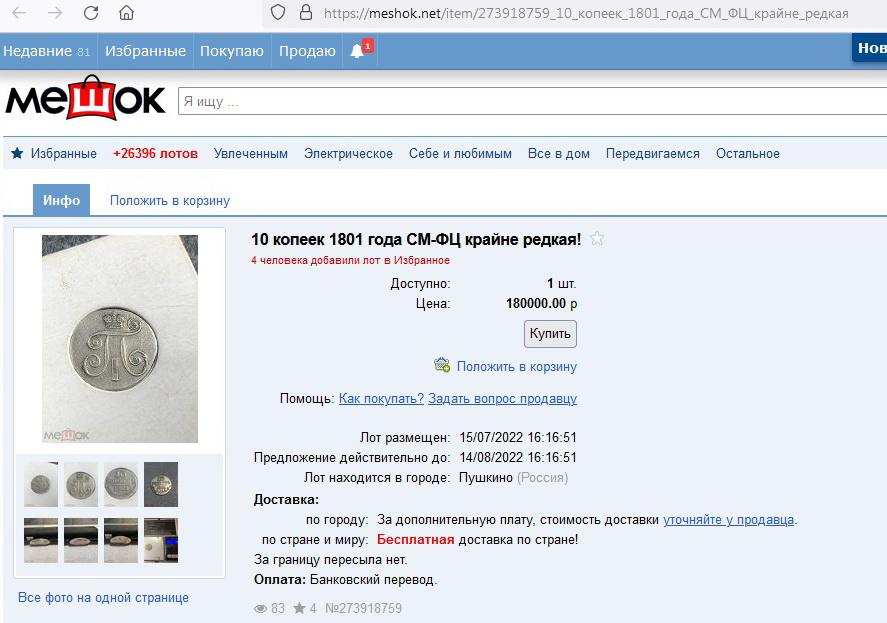The width and height of the screenshot is (887, 623).
Task: Click basket icon beside Положить в корзину
Action: pyautogui.click(x=442, y=365)
